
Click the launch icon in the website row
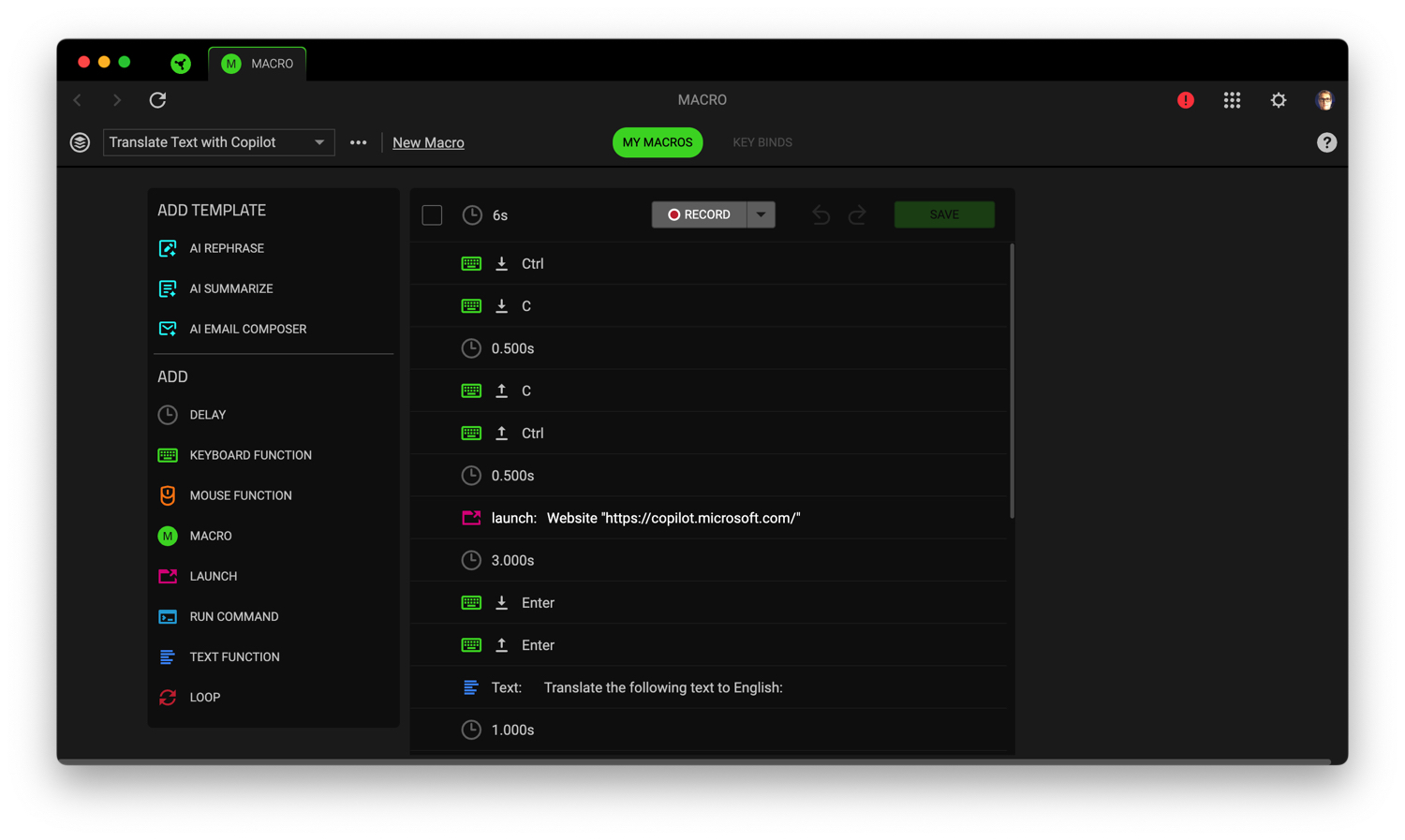pyautogui.click(x=471, y=518)
